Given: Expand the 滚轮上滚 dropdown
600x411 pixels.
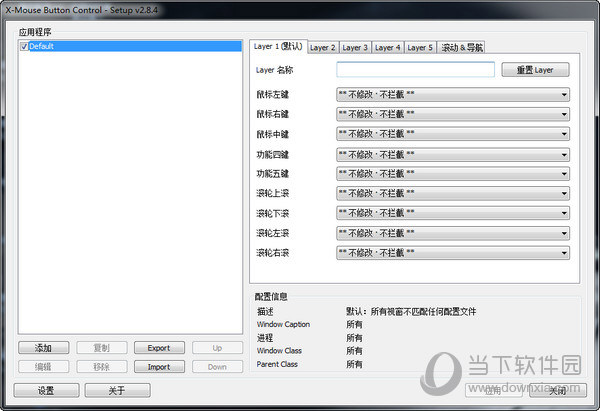Looking at the screenshot, I should coord(453,193).
